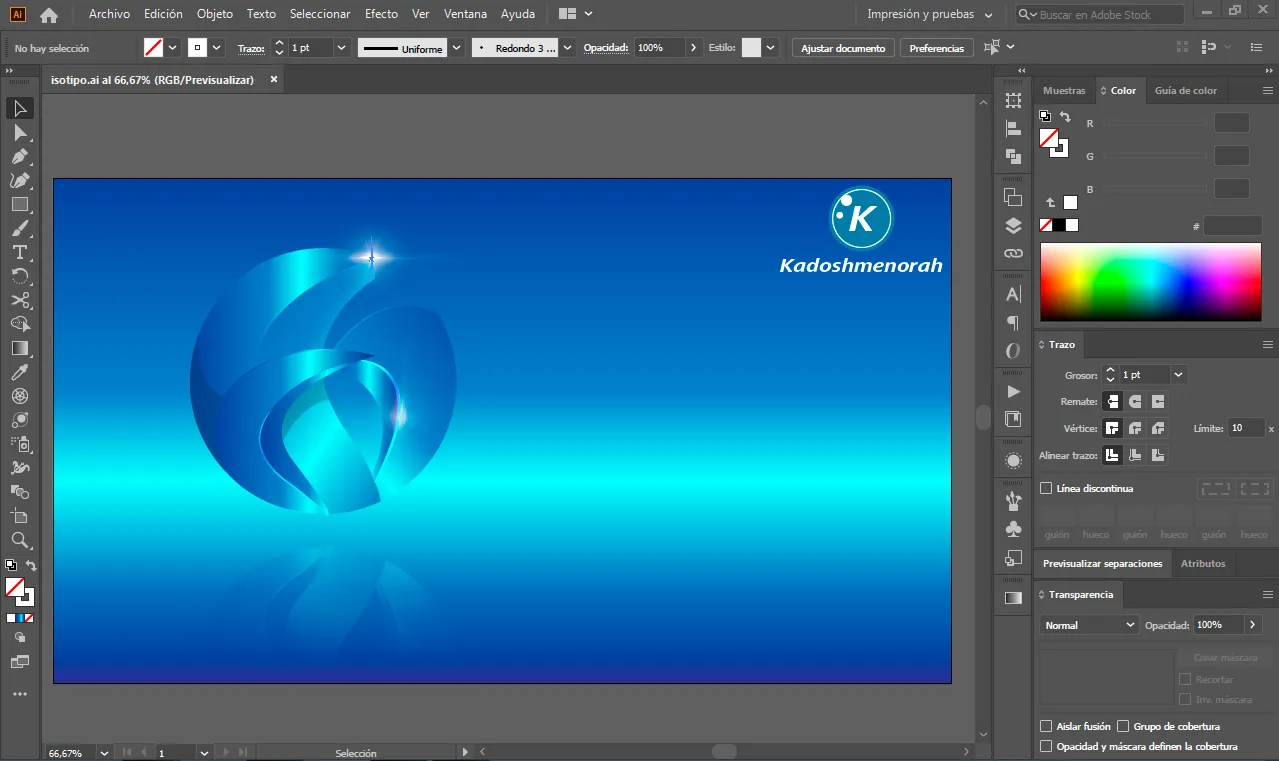Select the Direct Selection tool

[x=19, y=133]
